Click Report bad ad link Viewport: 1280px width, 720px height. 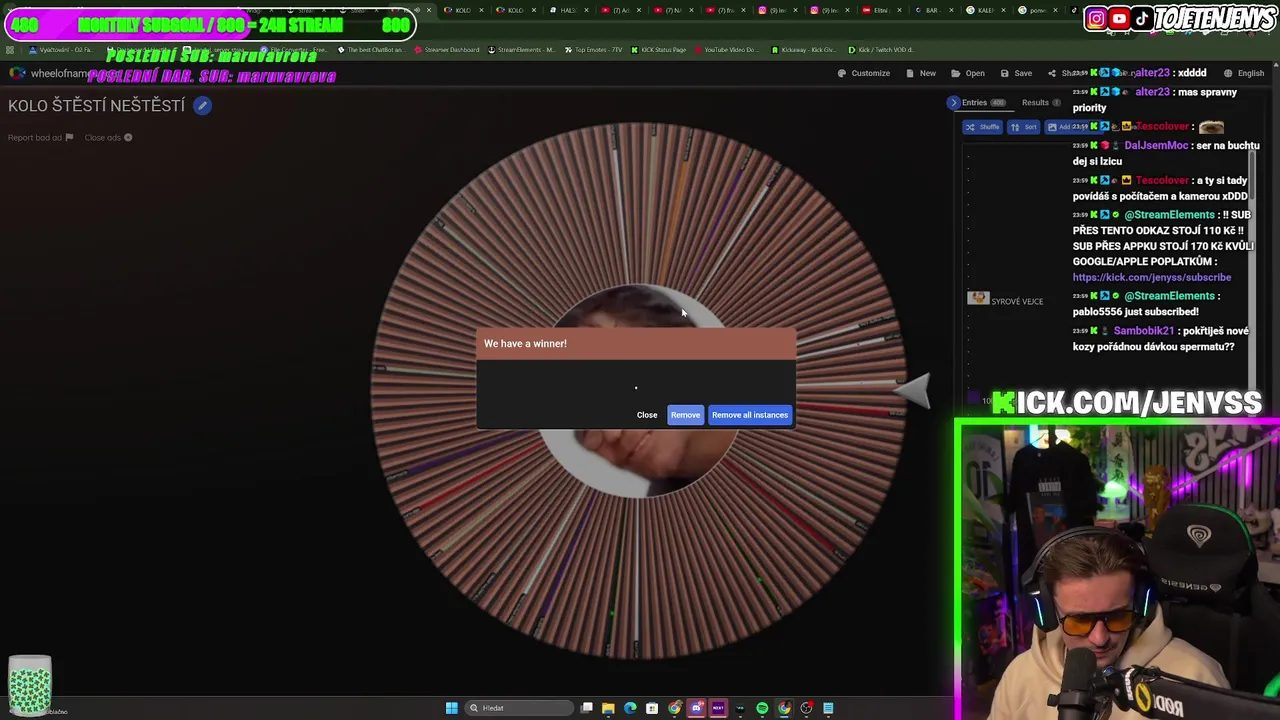pos(40,137)
